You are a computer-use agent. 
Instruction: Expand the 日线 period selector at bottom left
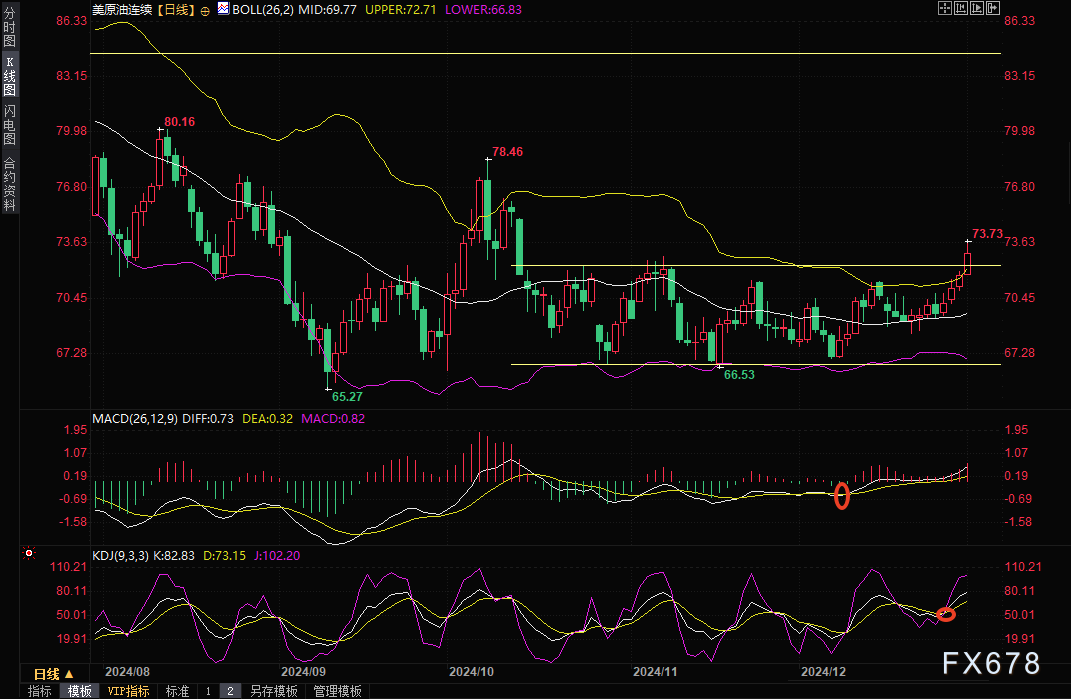[x=46, y=673]
